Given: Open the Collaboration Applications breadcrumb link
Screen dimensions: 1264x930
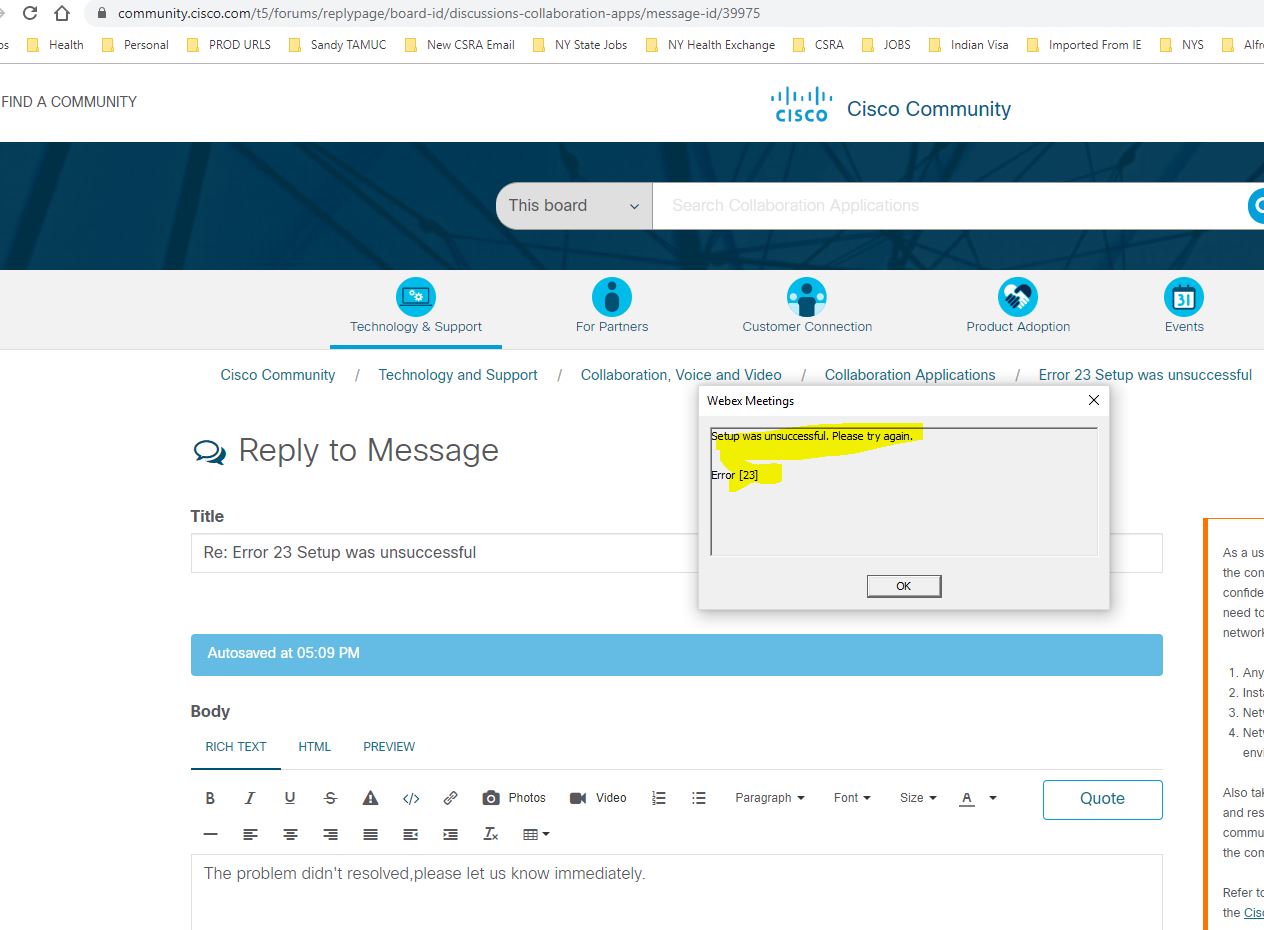Looking at the screenshot, I should 909,374.
